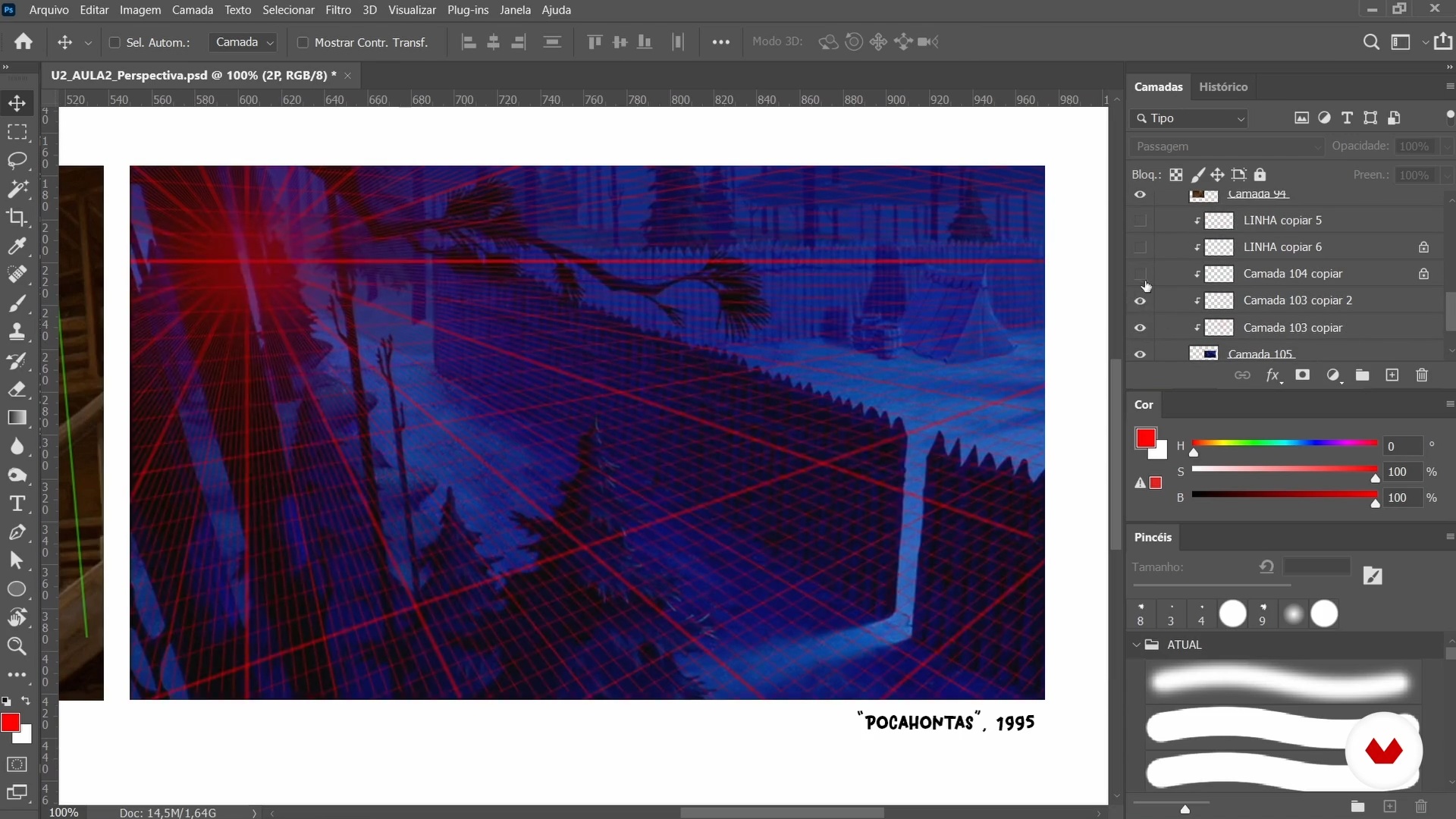Viewport: 1456px width, 819px height.
Task: Select the Move tool in the toolbar
Action: pos(17,103)
